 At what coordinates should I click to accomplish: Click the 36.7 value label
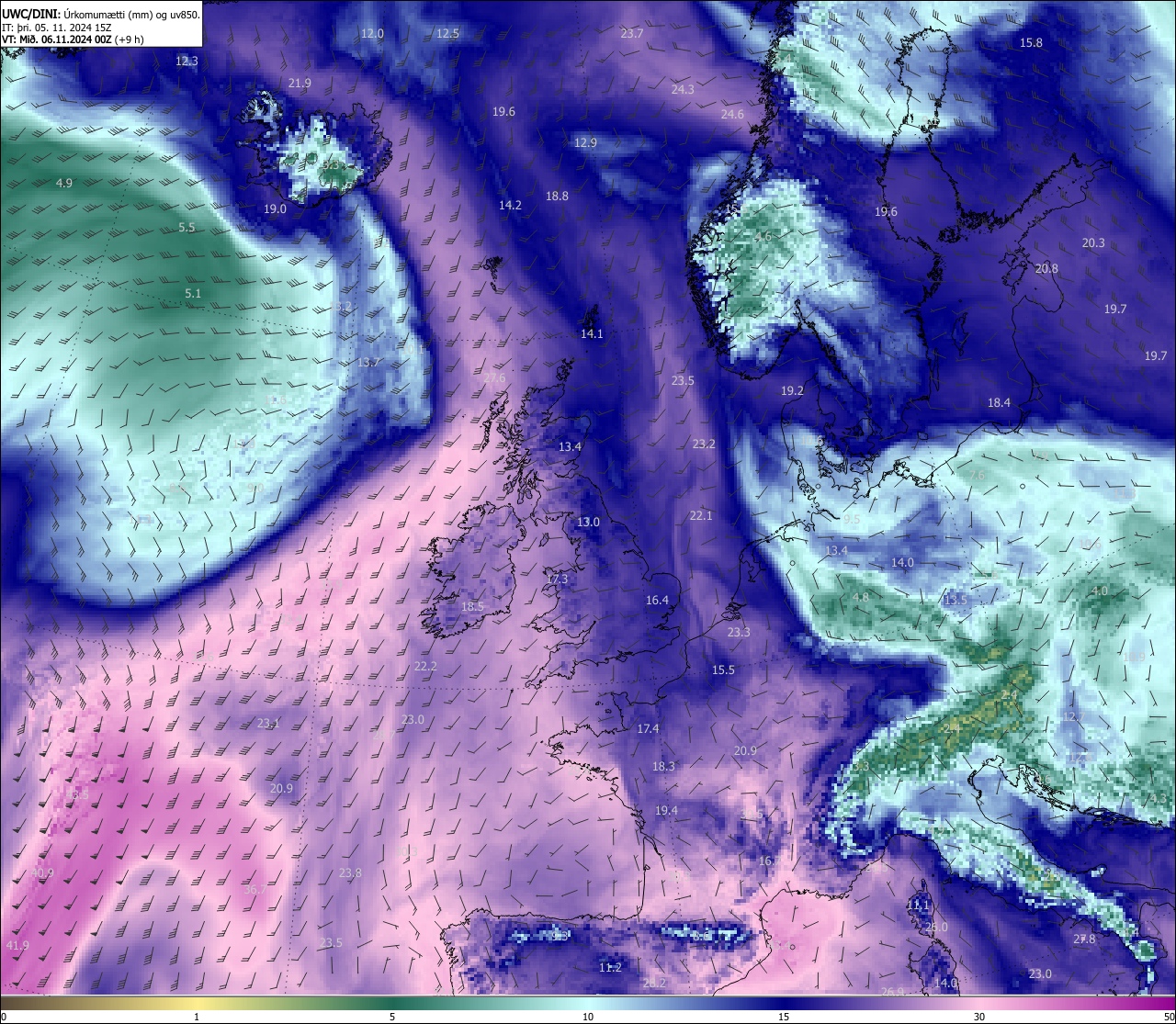click(255, 888)
